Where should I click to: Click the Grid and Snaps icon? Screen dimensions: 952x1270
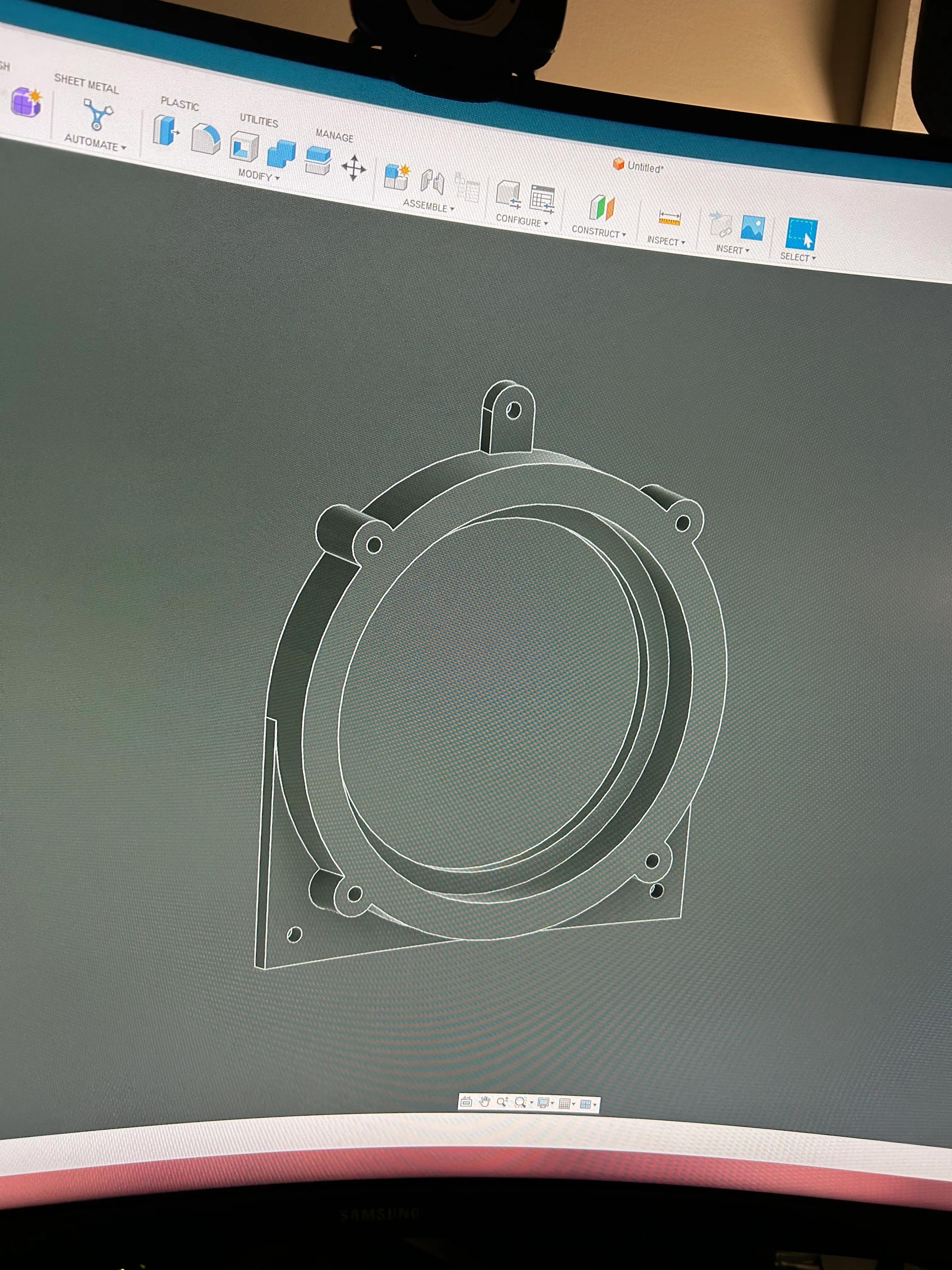565,1104
